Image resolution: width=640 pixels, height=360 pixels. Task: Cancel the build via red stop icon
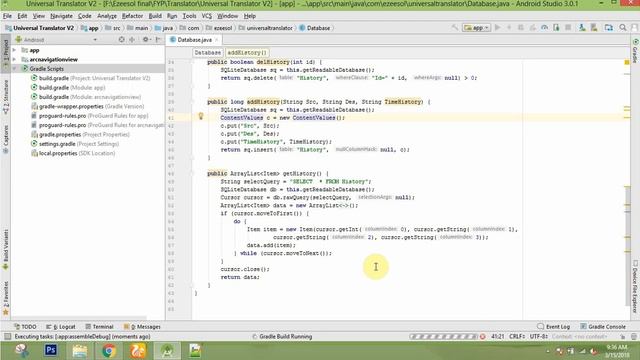click(x=482, y=336)
